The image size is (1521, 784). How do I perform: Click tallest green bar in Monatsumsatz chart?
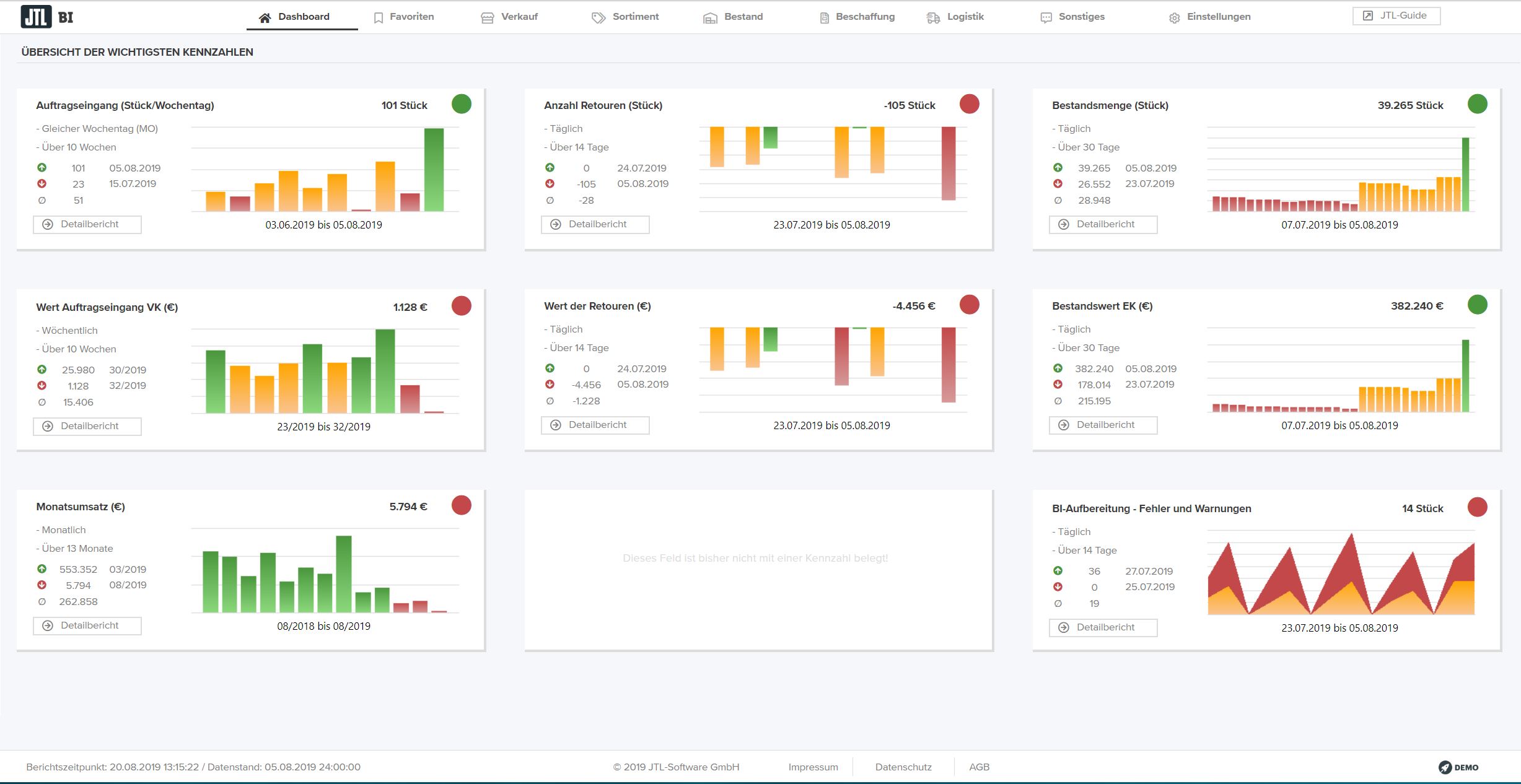[x=344, y=573]
